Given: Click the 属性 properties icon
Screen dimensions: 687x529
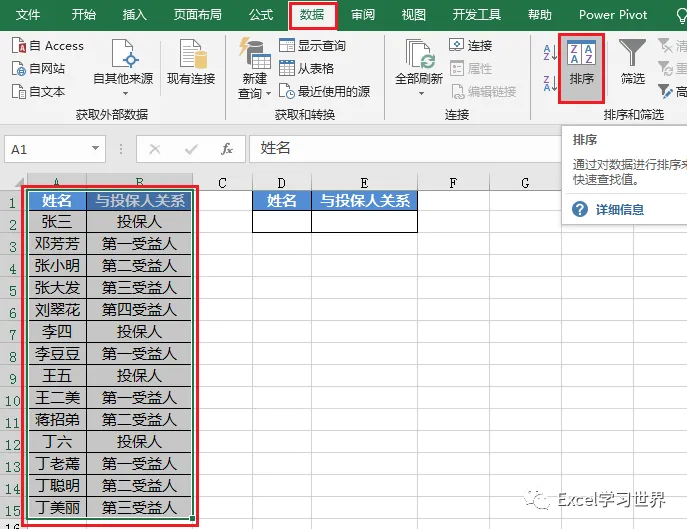Looking at the screenshot, I should tap(457, 68).
